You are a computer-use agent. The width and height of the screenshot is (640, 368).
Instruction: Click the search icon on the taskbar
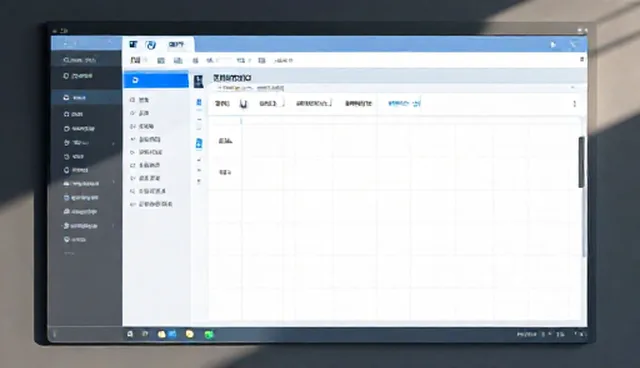point(130,334)
